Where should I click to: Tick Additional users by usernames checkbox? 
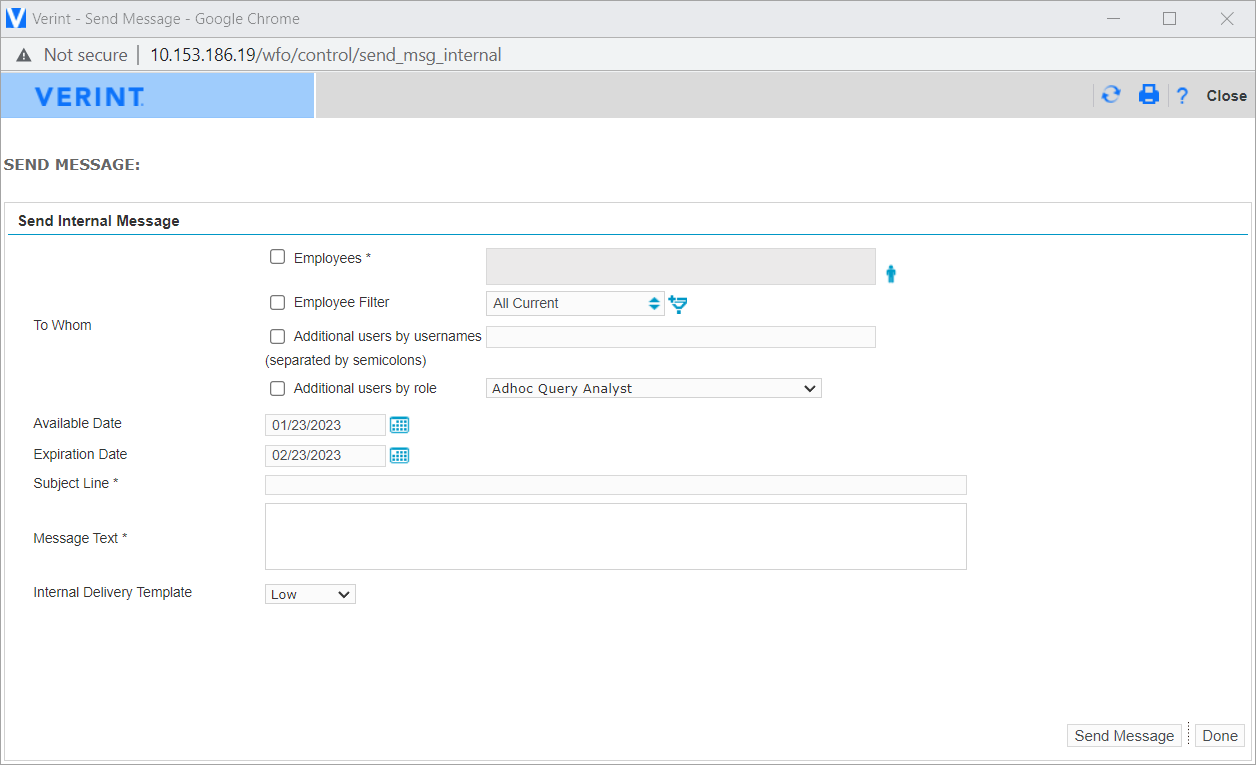(278, 336)
